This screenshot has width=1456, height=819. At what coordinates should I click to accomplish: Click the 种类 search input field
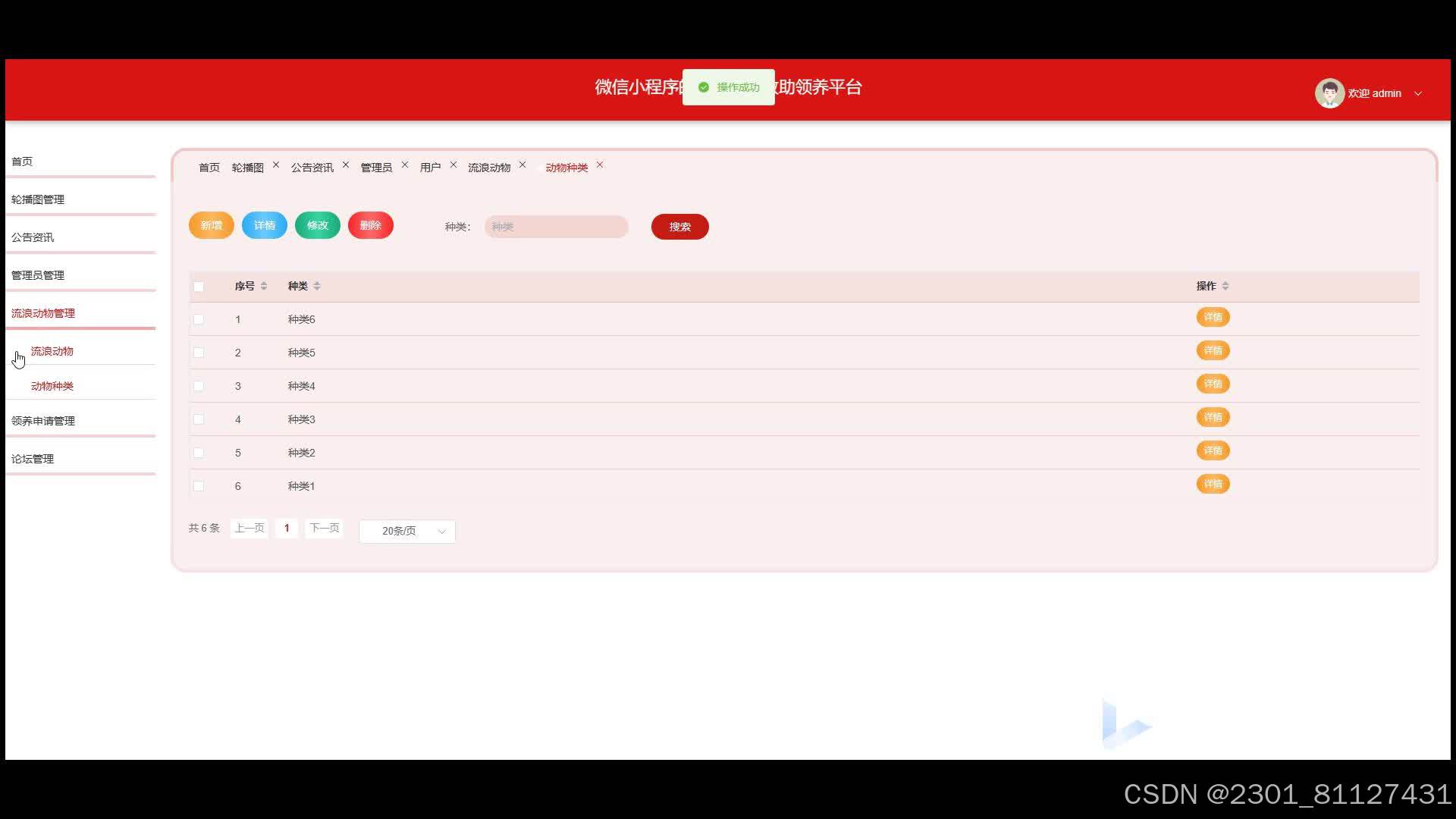[556, 227]
